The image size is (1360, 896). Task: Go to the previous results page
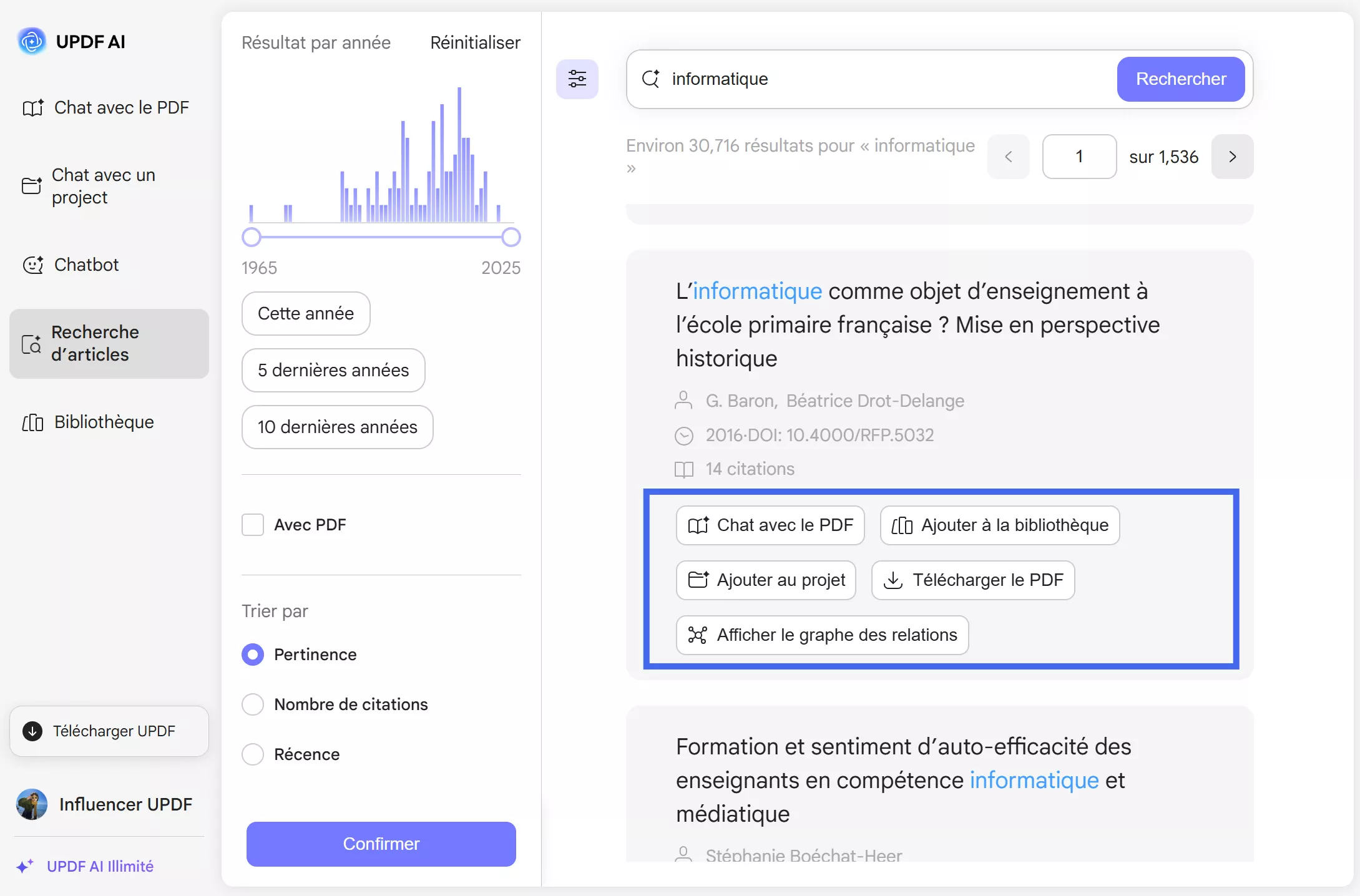[1008, 157]
